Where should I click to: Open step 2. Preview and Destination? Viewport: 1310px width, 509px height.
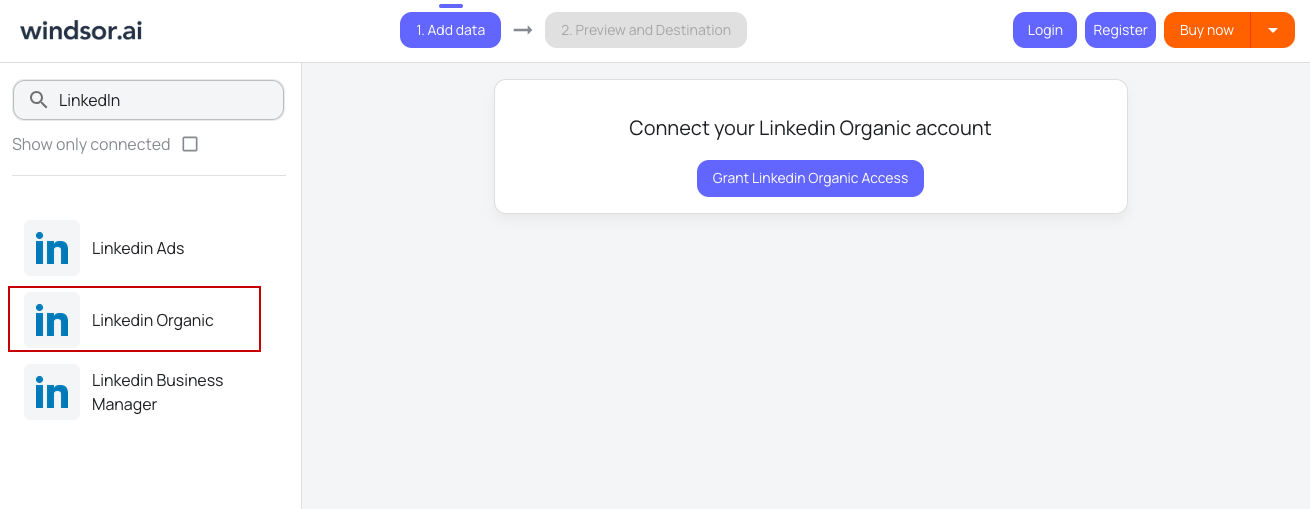[x=645, y=30]
